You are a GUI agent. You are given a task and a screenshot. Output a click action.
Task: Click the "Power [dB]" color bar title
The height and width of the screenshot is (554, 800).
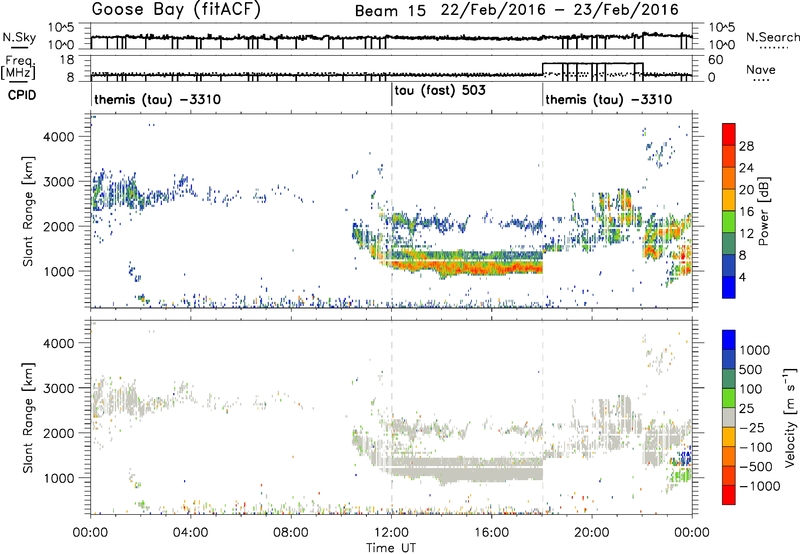click(x=764, y=211)
